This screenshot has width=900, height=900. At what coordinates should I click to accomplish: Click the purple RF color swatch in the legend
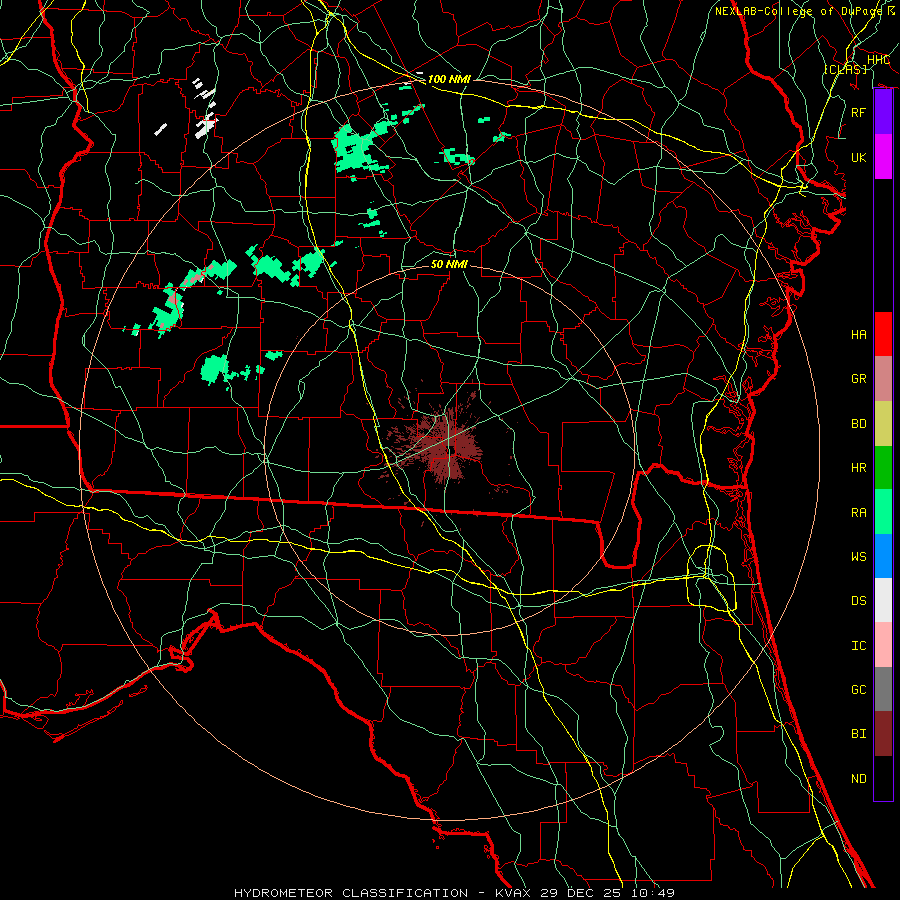tap(883, 112)
